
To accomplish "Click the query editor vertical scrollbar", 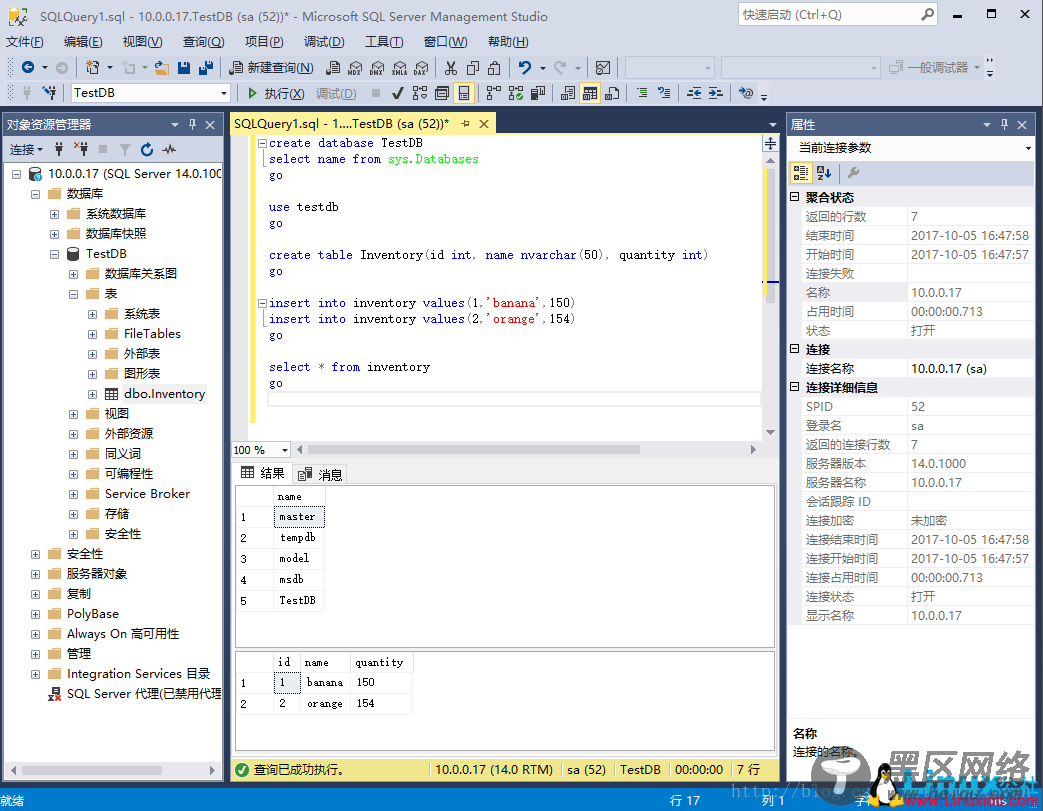I will pos(770,234).
